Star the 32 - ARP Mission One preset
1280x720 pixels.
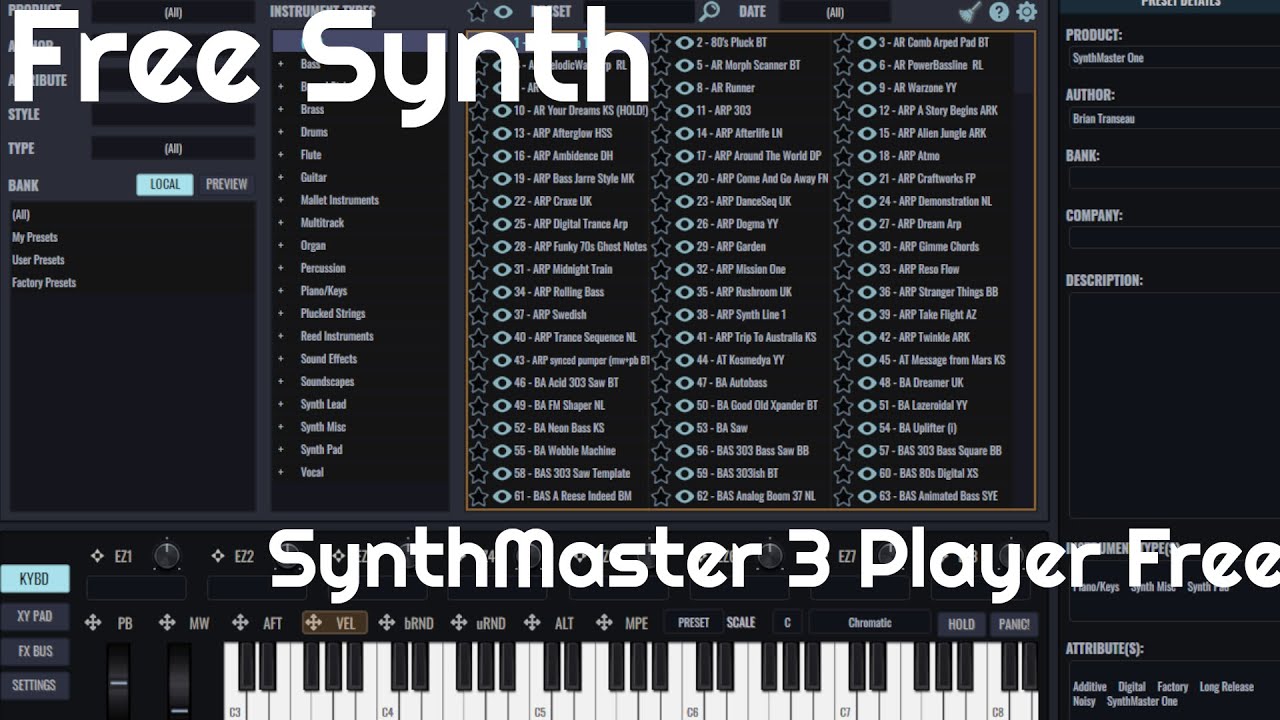pos(661,269)
